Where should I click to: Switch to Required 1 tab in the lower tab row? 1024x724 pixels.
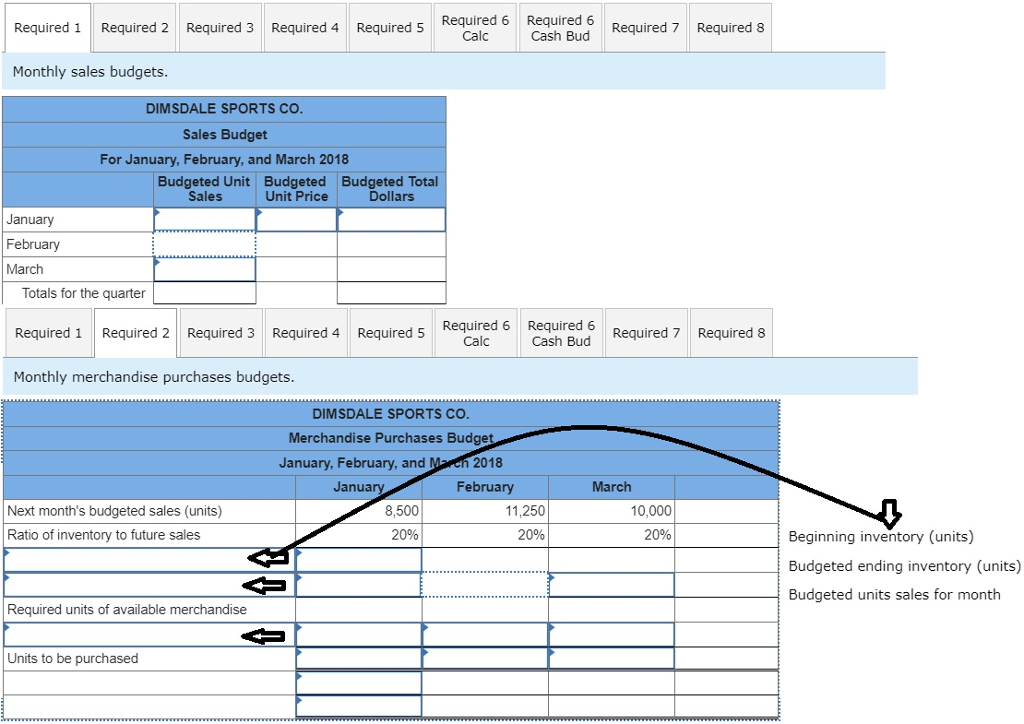click(x=48, y=333)
